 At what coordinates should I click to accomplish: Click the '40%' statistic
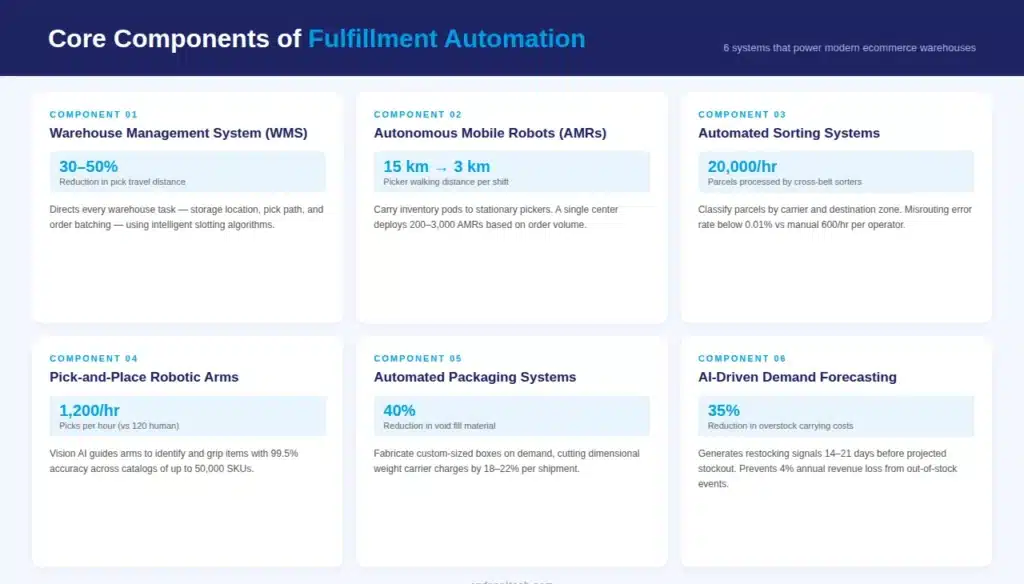(x=399, y=410)
